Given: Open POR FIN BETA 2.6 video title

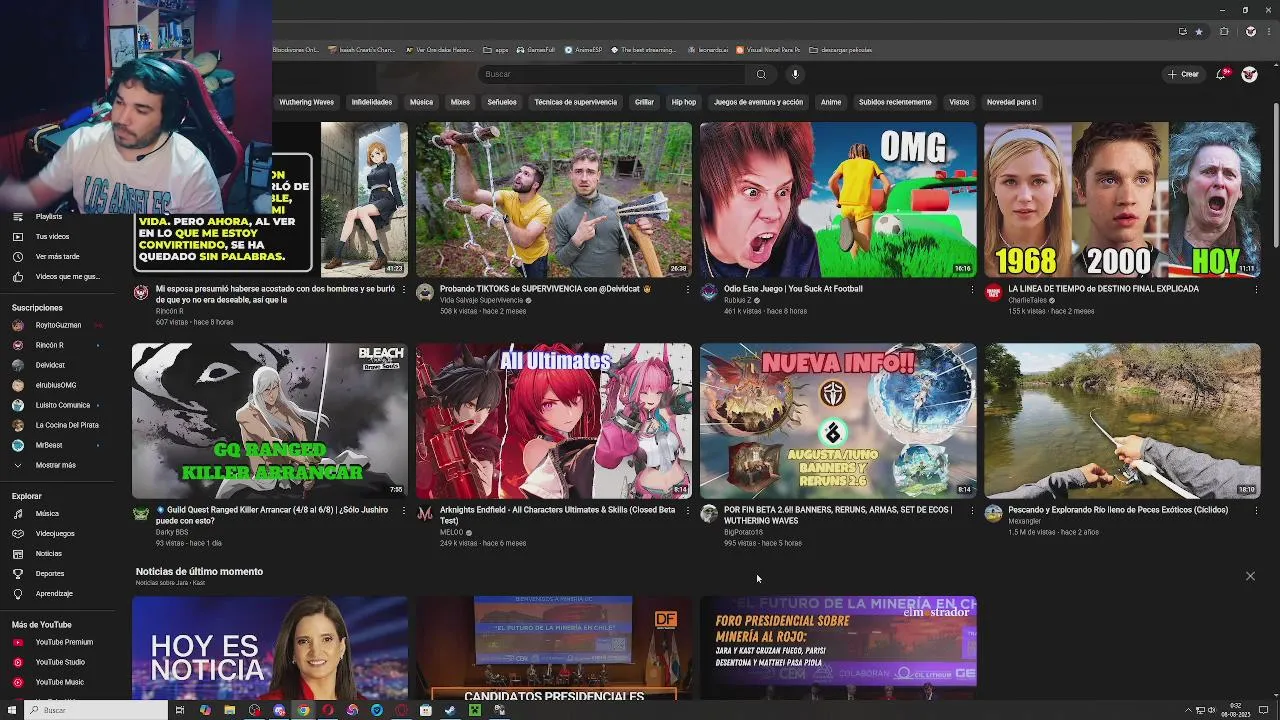Looking at the screenshot, I should [838, 515].
